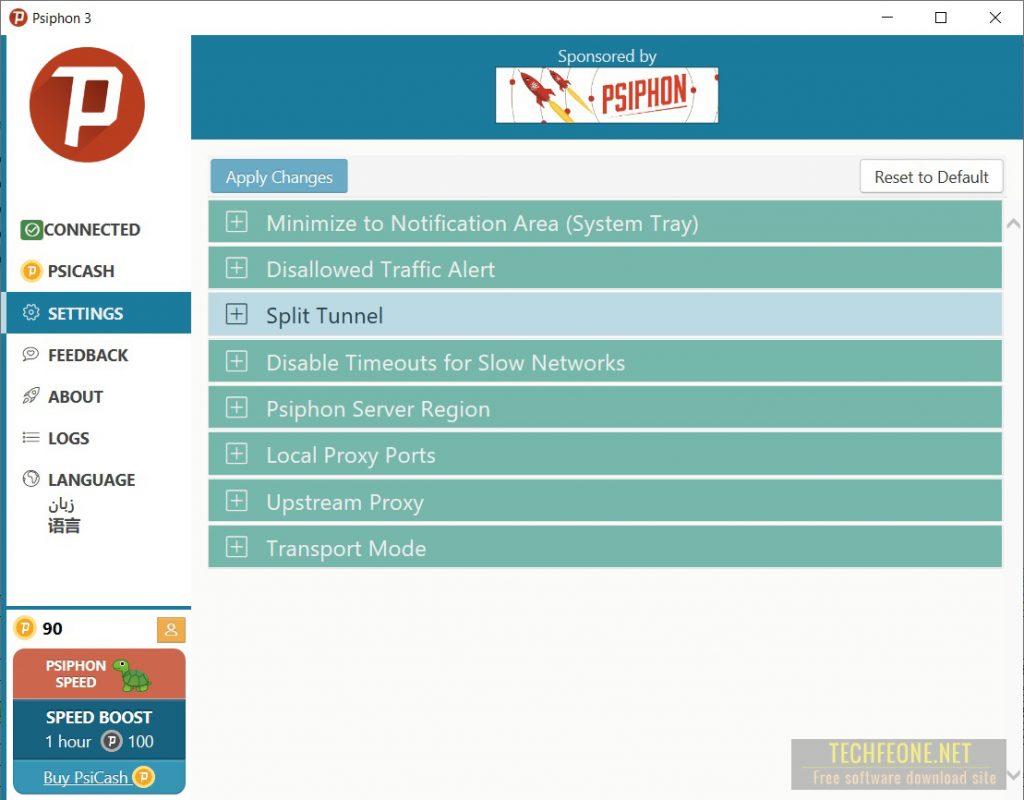Image resolution: width=1024 pixels, height=800 pixels.
Task: Click the large Psiphon P logo
Action: click(87, 104)
